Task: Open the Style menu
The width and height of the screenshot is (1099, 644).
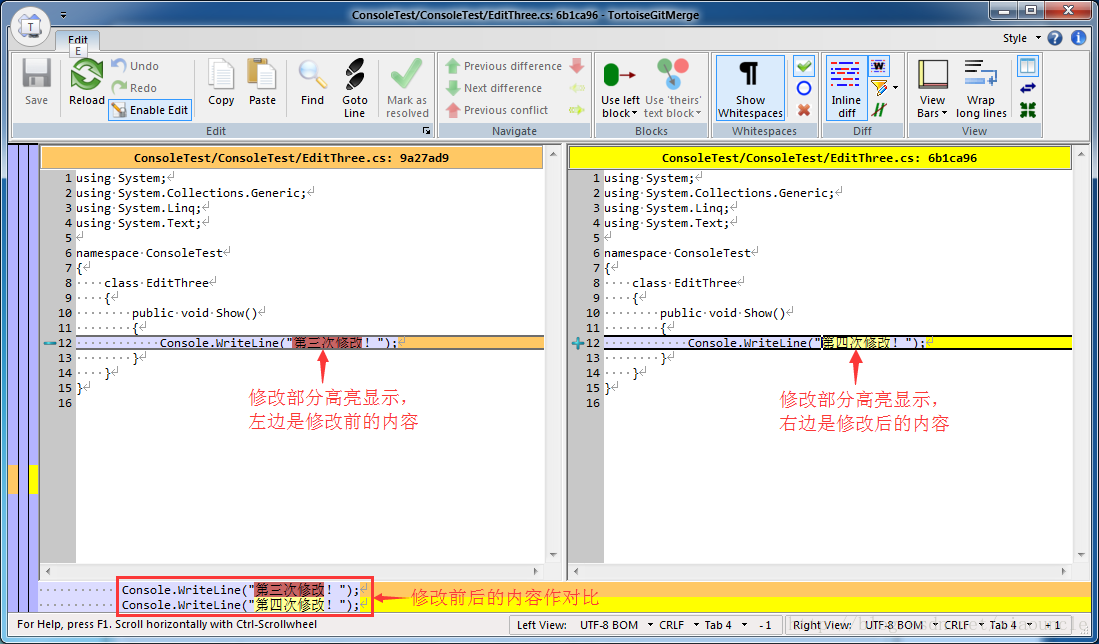Action: point(1020,38)
